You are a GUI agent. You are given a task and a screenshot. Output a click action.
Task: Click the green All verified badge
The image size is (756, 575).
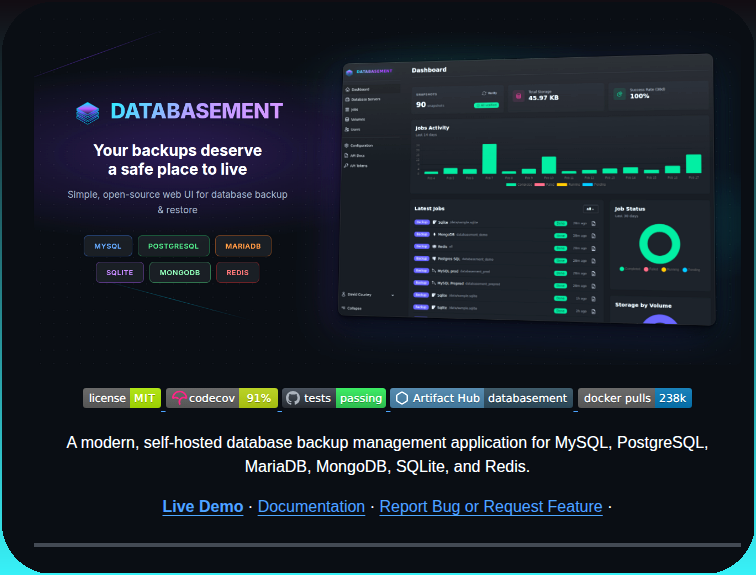pyautogui.click(x=486, y=105)
